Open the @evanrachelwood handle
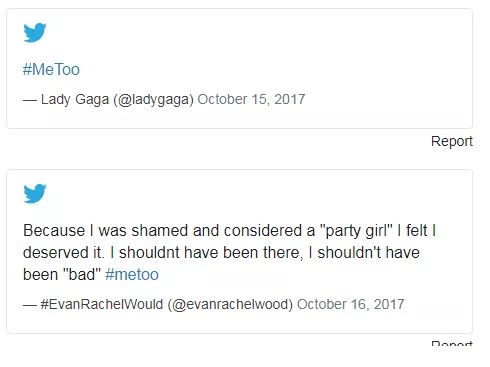This screenshot has height=367, width=490. click(x=230, y=304)
